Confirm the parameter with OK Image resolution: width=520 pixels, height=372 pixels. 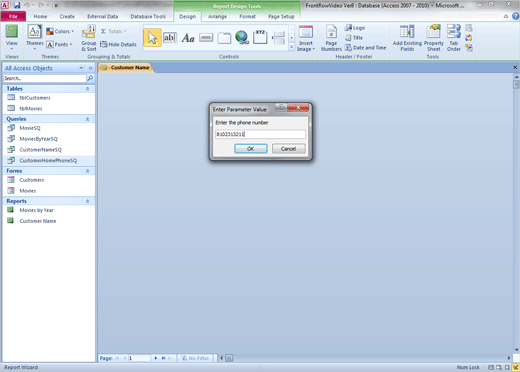point(251,149)
